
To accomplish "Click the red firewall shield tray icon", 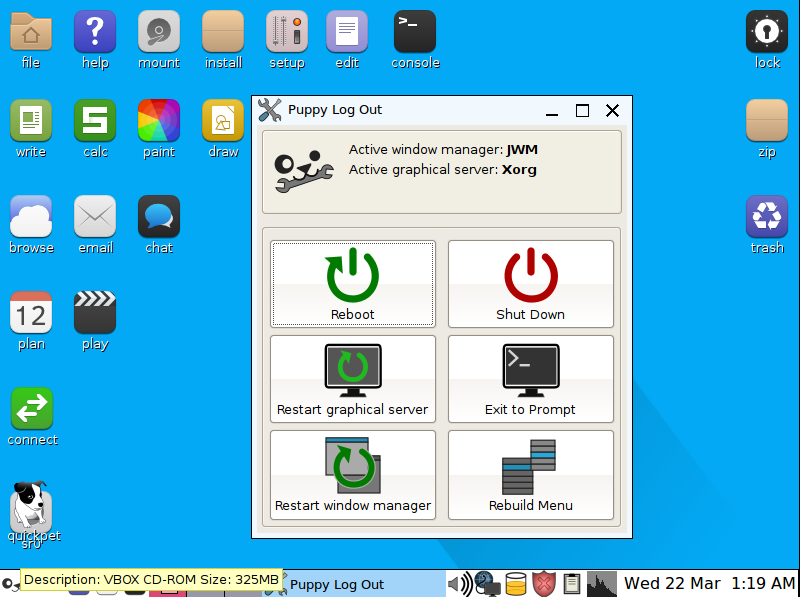I will [544, 584].
